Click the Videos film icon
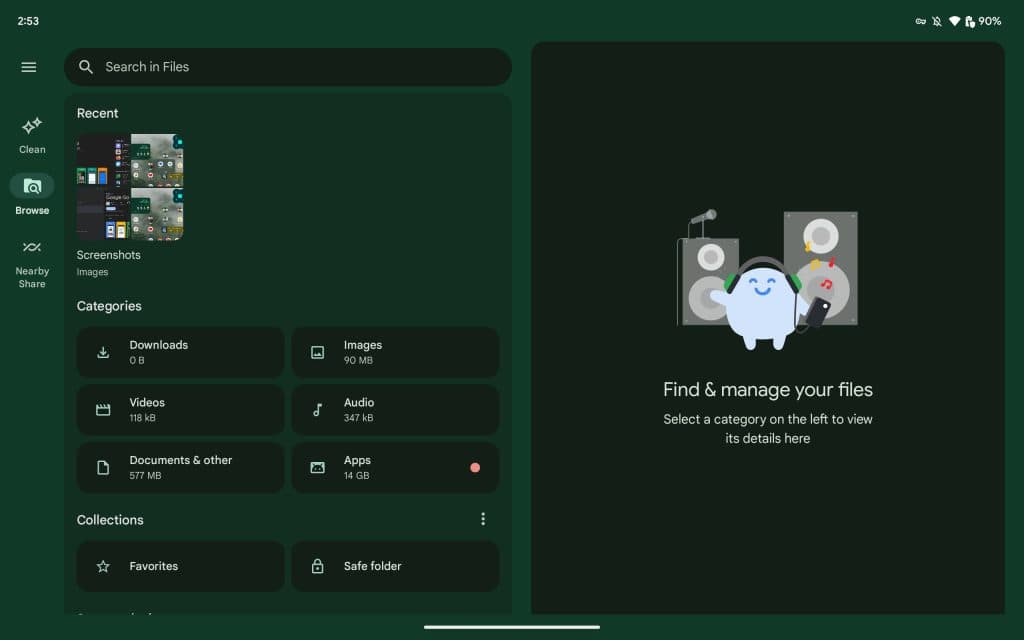 pyautogui.click(x=102, y=409)
